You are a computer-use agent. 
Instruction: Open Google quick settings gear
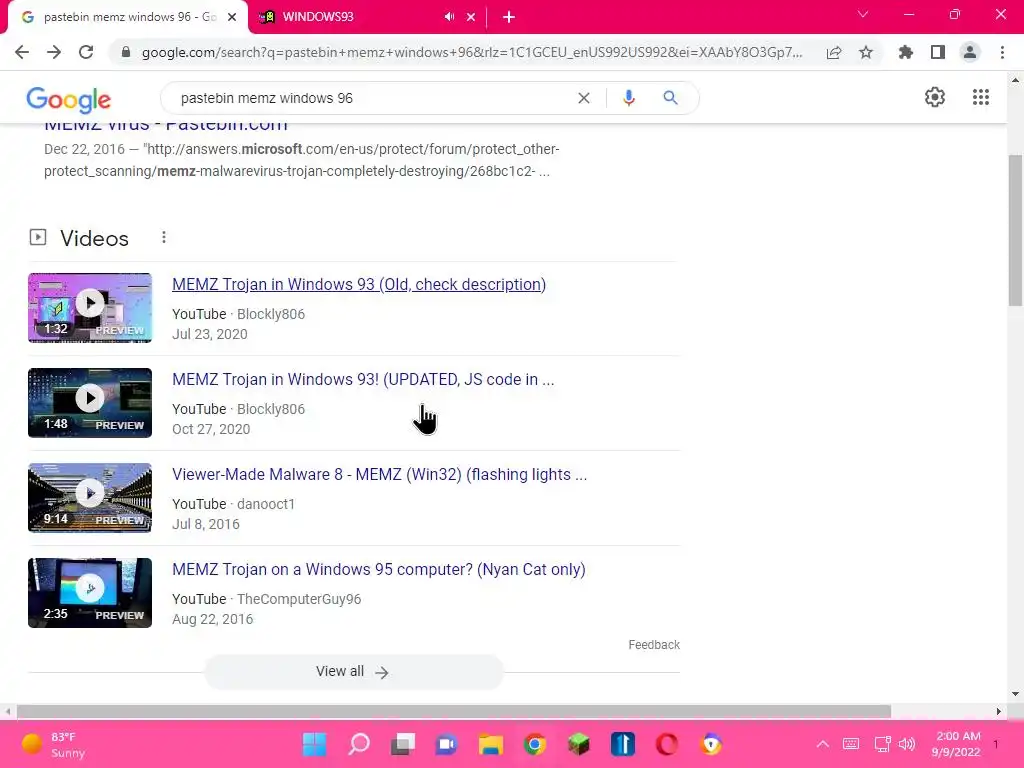coord(935,97)
